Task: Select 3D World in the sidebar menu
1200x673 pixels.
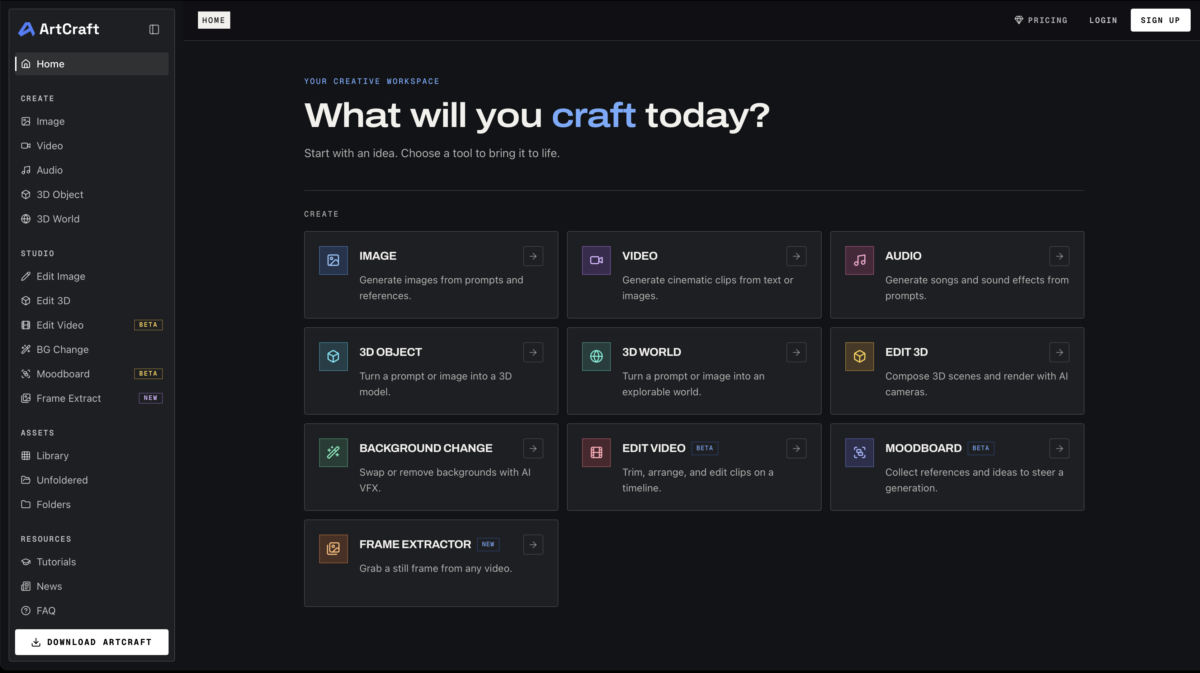Action: [92, 219]
